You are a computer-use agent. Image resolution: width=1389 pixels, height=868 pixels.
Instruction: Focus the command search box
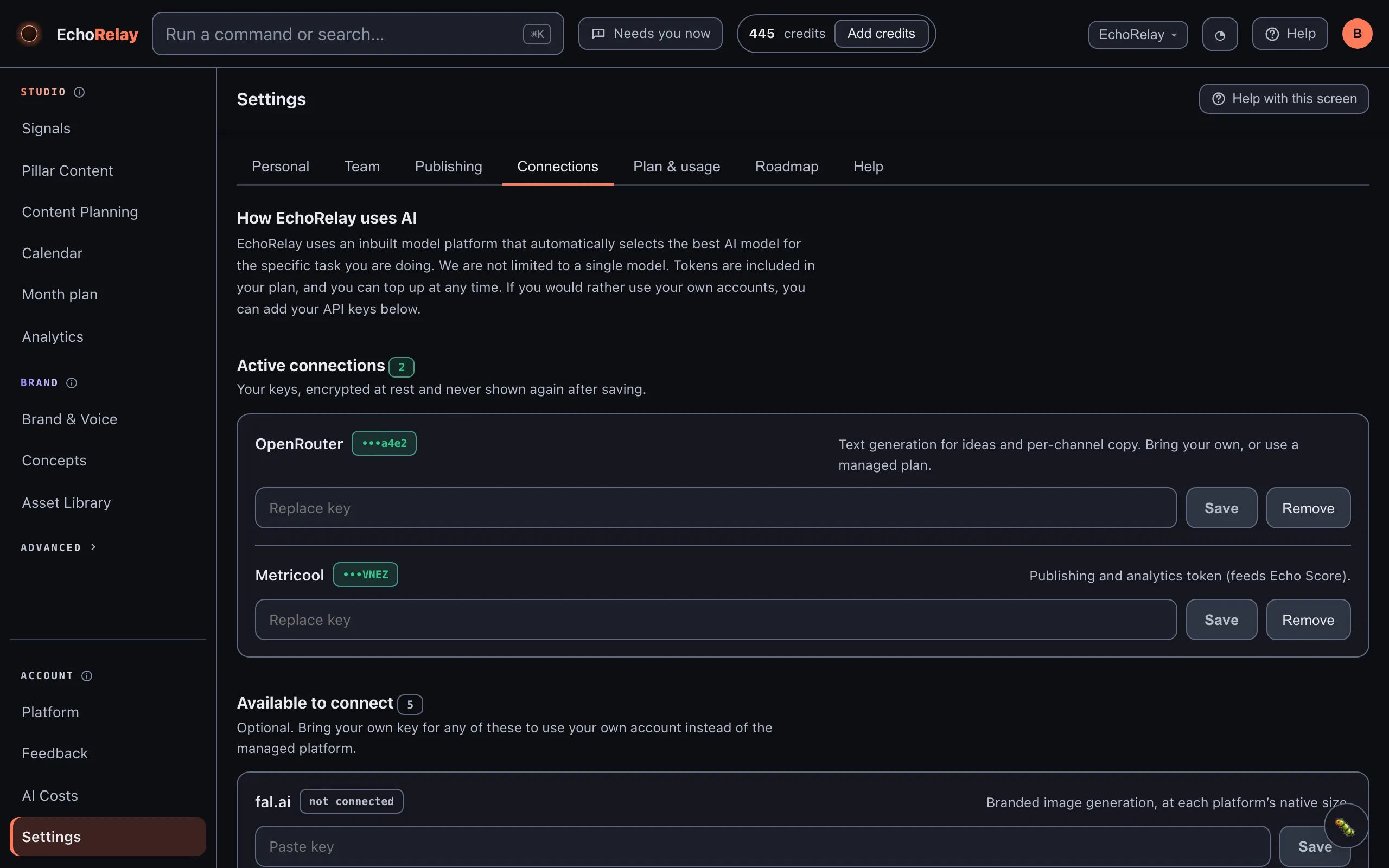point(358,34)
